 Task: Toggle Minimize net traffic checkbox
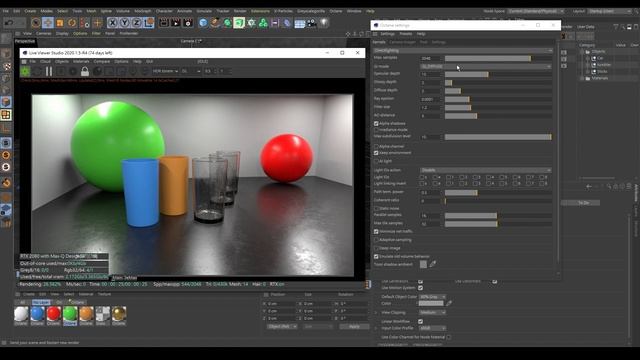point(376,231)
